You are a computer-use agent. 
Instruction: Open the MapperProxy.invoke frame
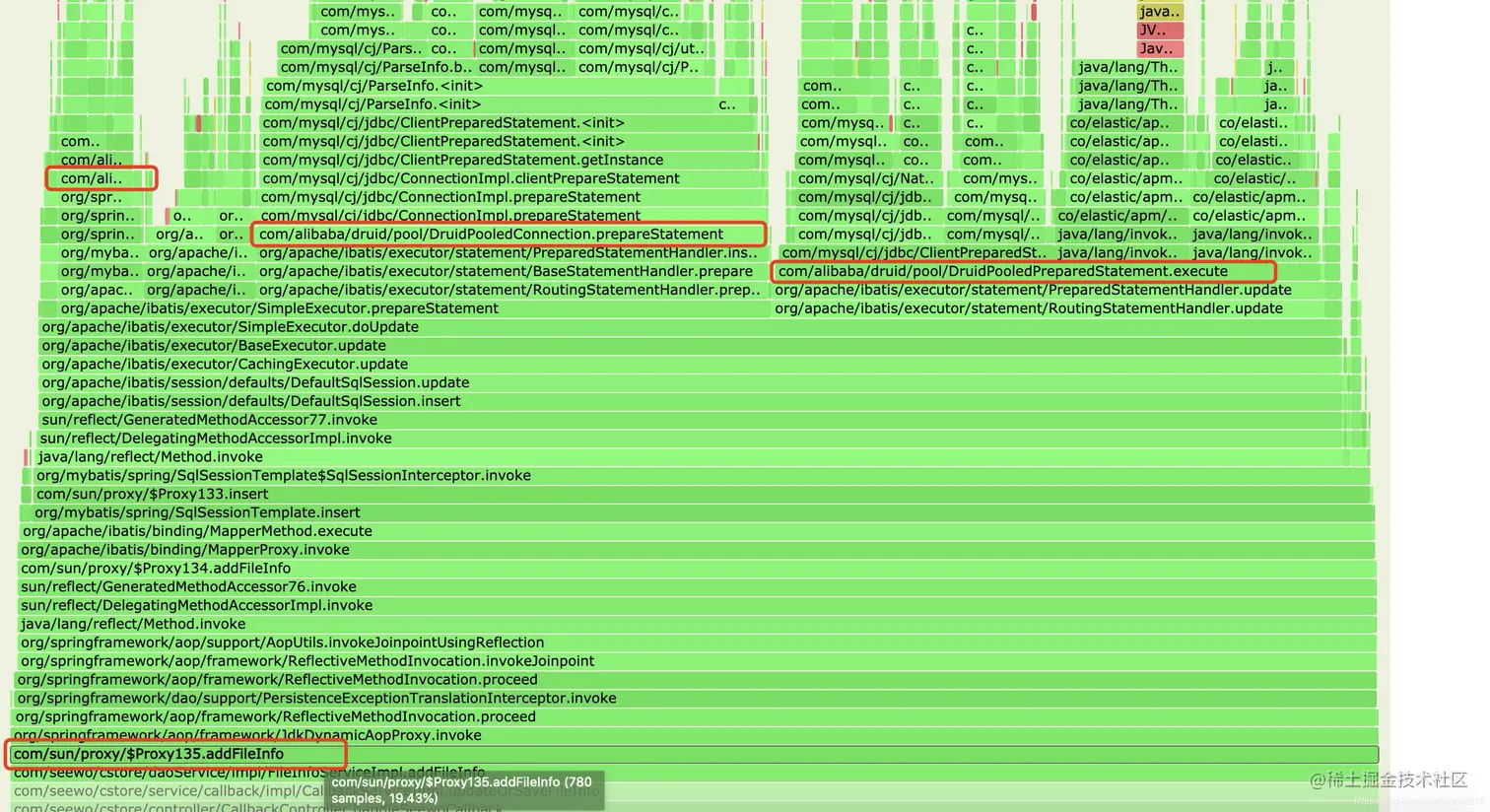coord(697,550)
